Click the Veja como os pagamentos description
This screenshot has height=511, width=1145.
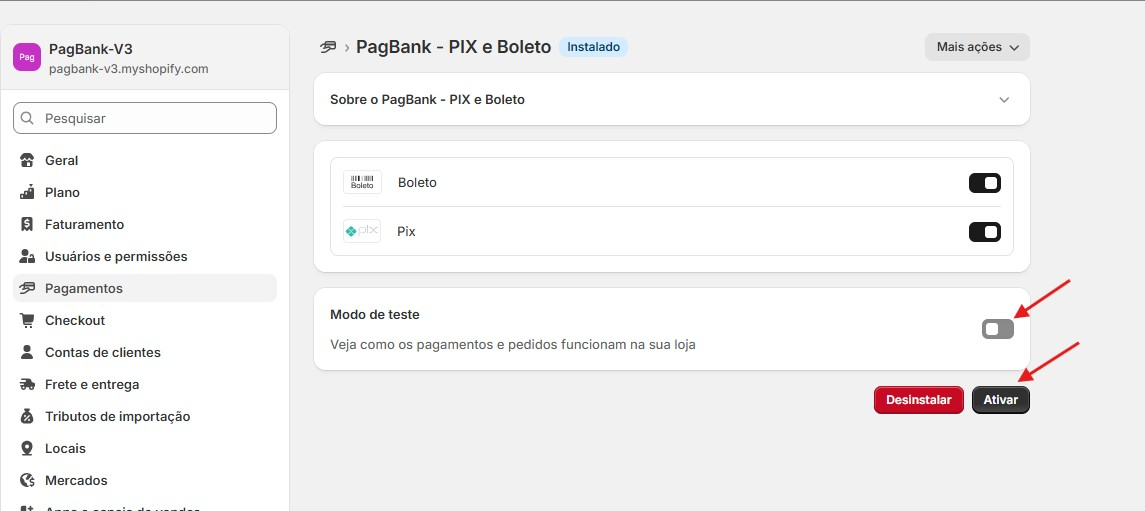[513, 345]
